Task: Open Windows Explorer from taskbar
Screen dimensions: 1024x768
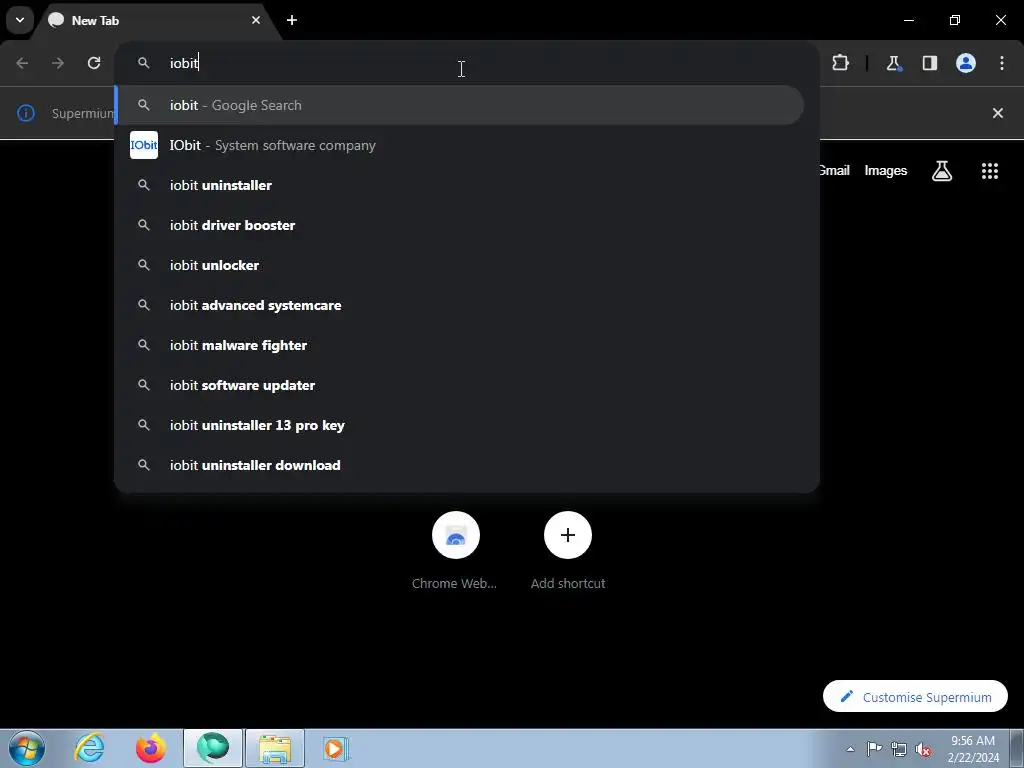Action: (x=275, y=748)
